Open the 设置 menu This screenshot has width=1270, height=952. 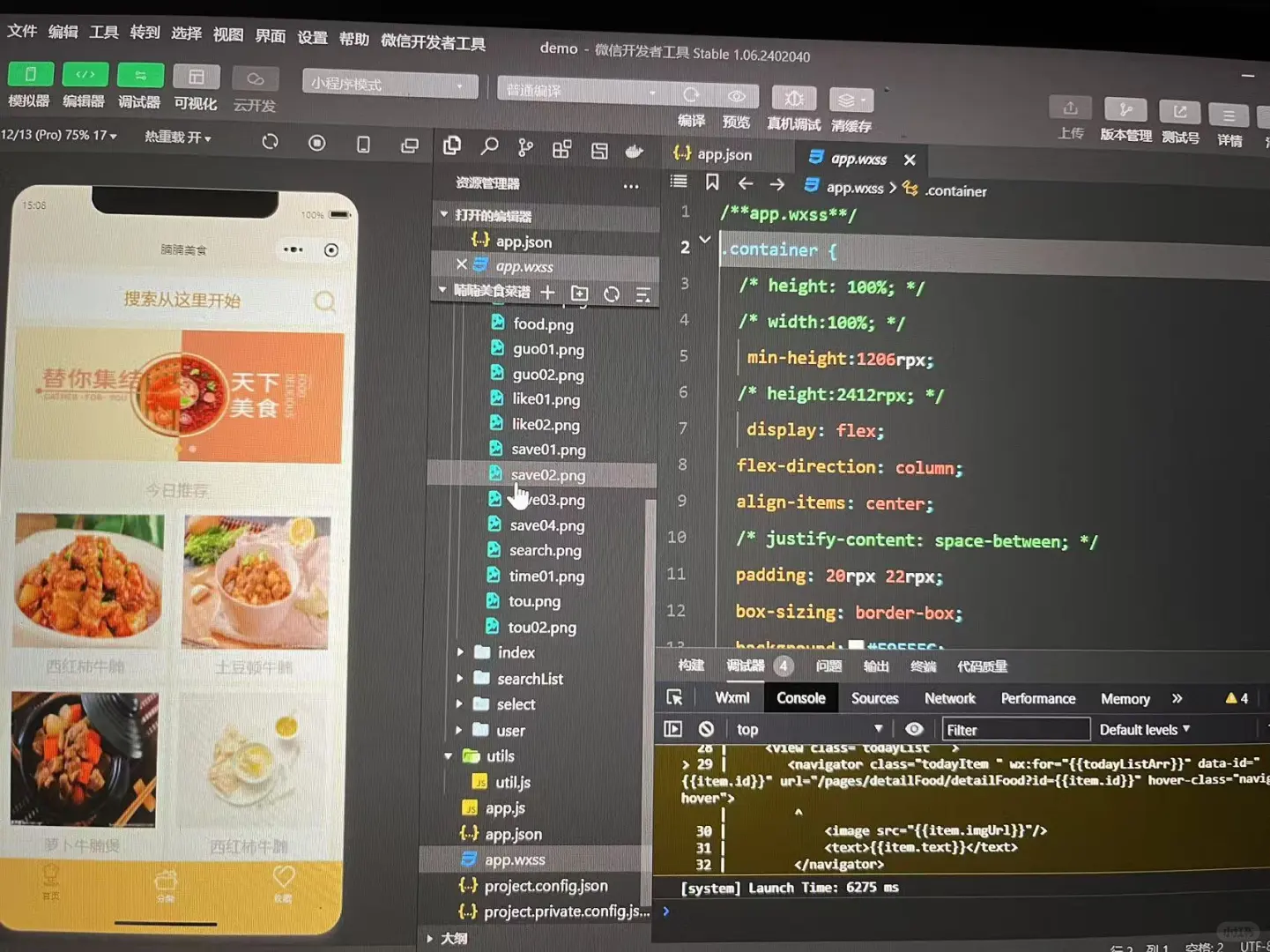[x=312, y=37]
